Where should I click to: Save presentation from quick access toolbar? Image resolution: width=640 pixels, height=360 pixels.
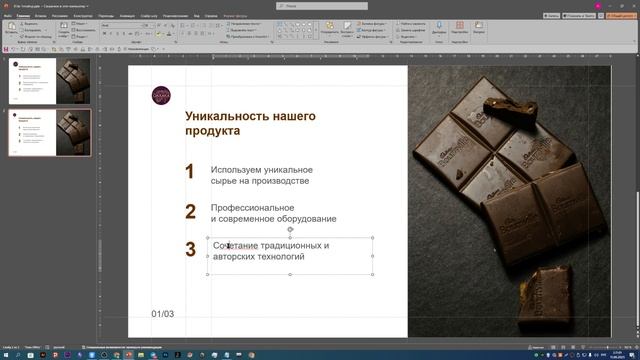(6, 49)
